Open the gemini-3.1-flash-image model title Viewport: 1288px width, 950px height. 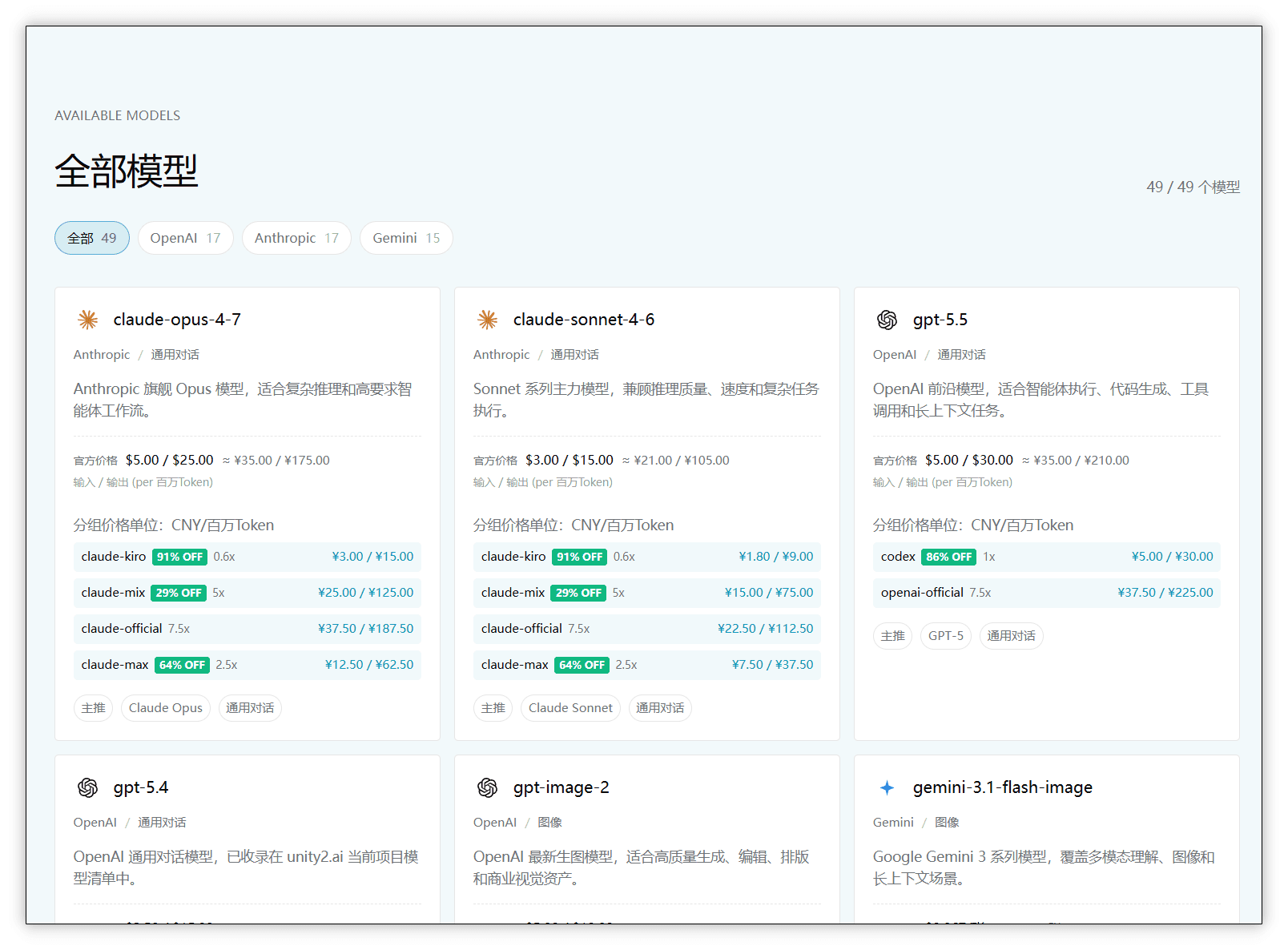coord(1003,787)
